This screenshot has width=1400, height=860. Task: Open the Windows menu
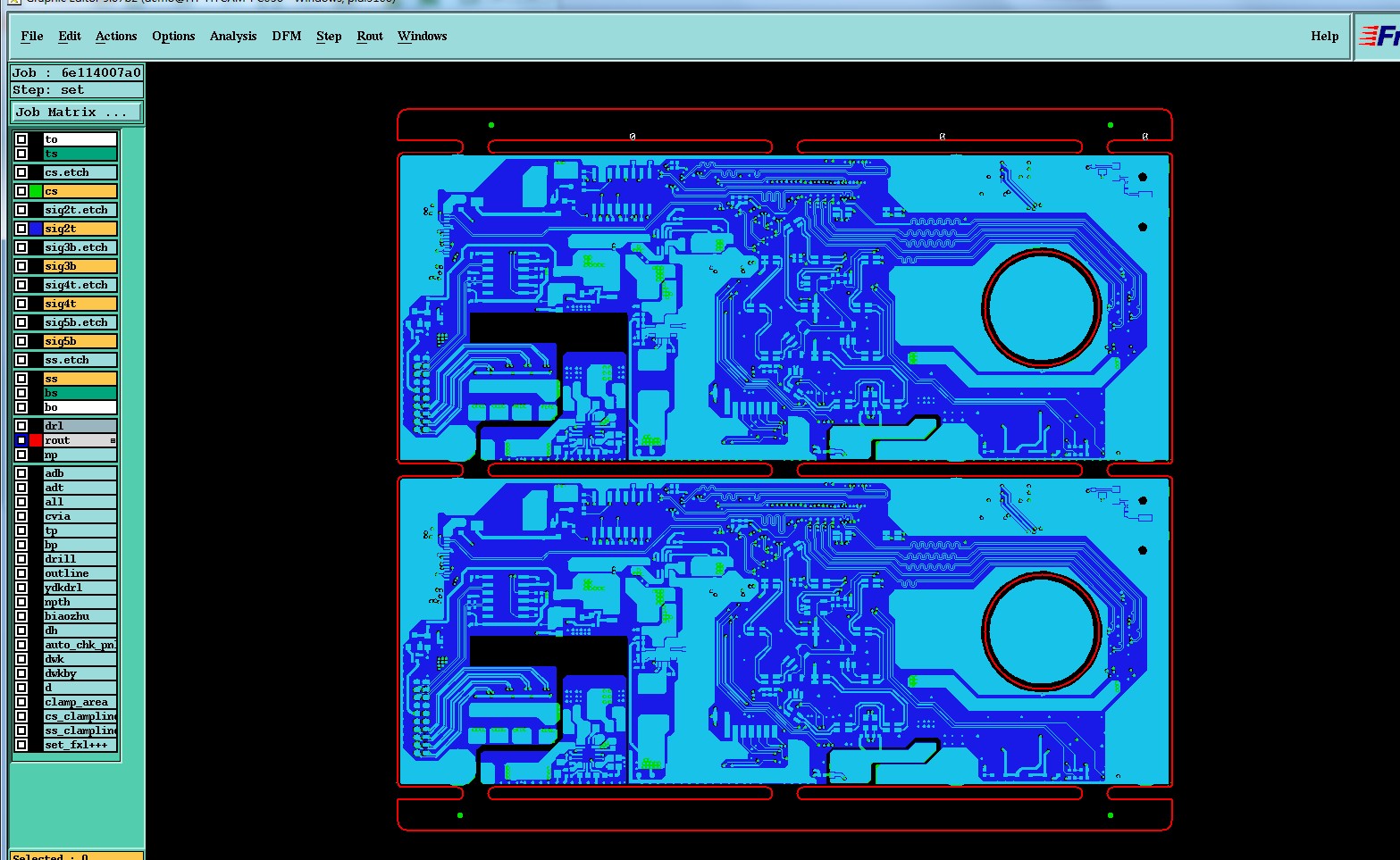click(x=423, y=36)
